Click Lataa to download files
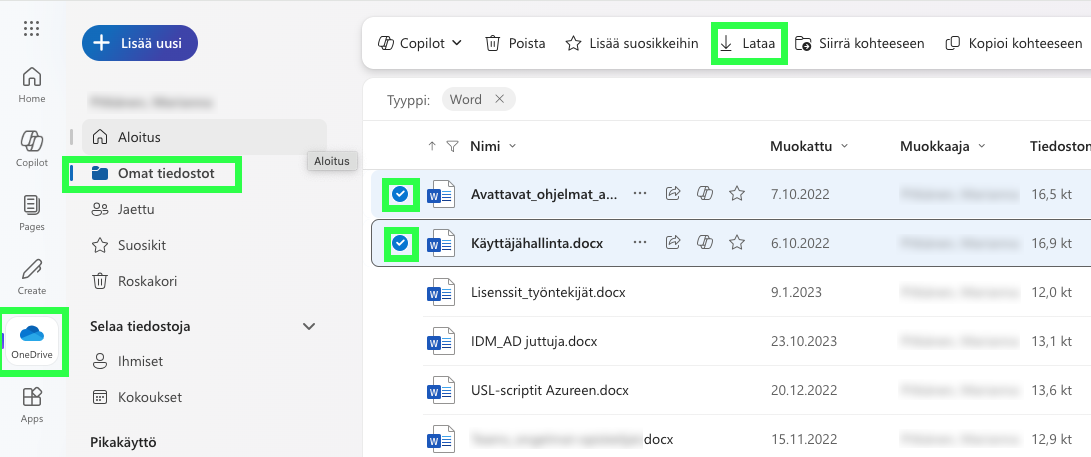Image resolution: width=1091 pixels, height=457 pixels. pyautogui.click(x=749, y=43)
